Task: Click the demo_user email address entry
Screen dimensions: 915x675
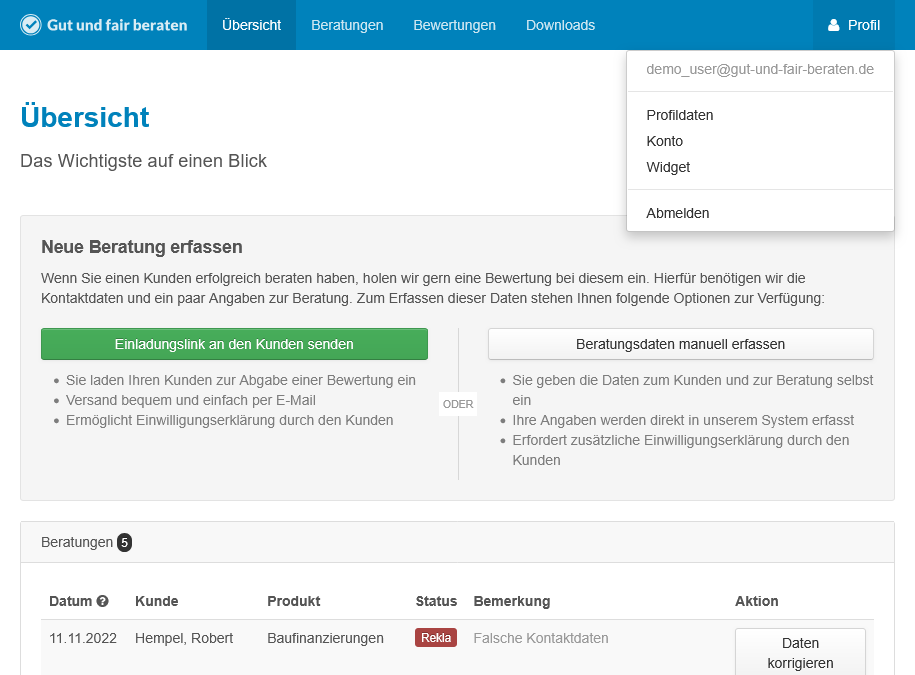Action: (x=760, y=69)
